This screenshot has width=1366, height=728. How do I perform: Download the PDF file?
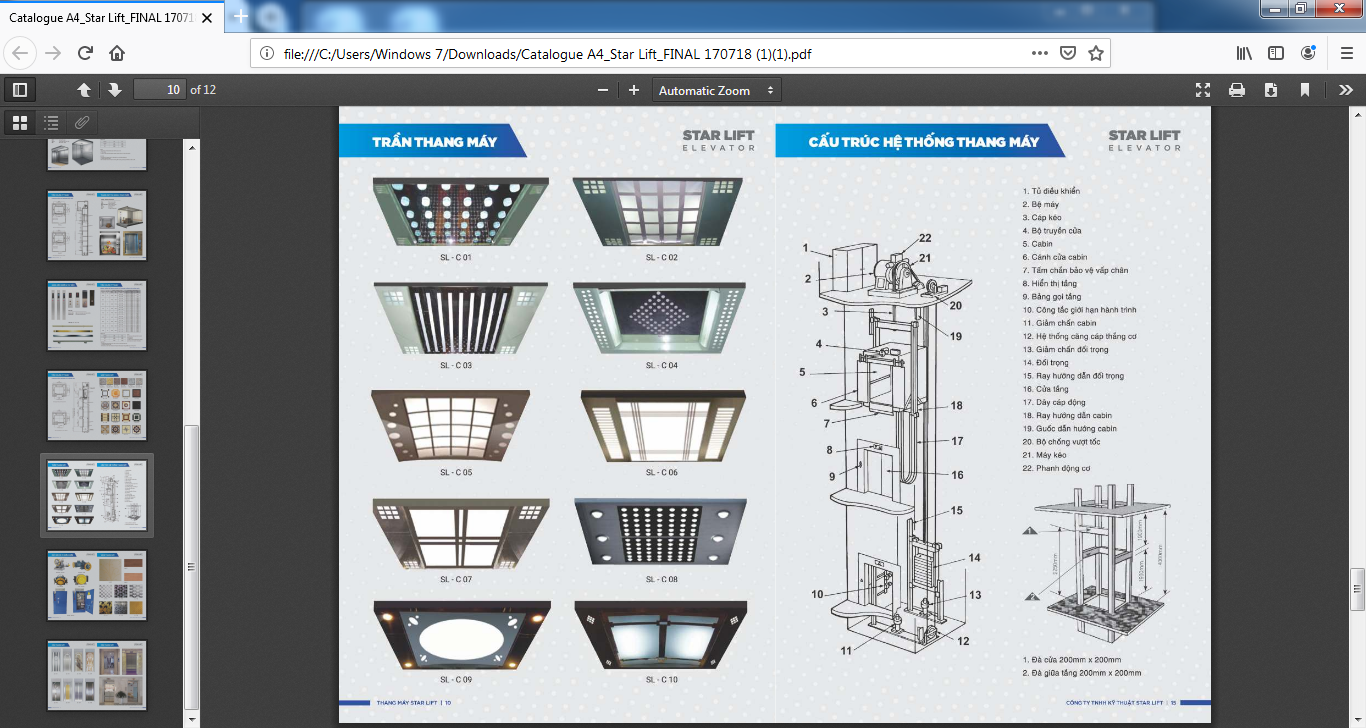click(1271, 90)
